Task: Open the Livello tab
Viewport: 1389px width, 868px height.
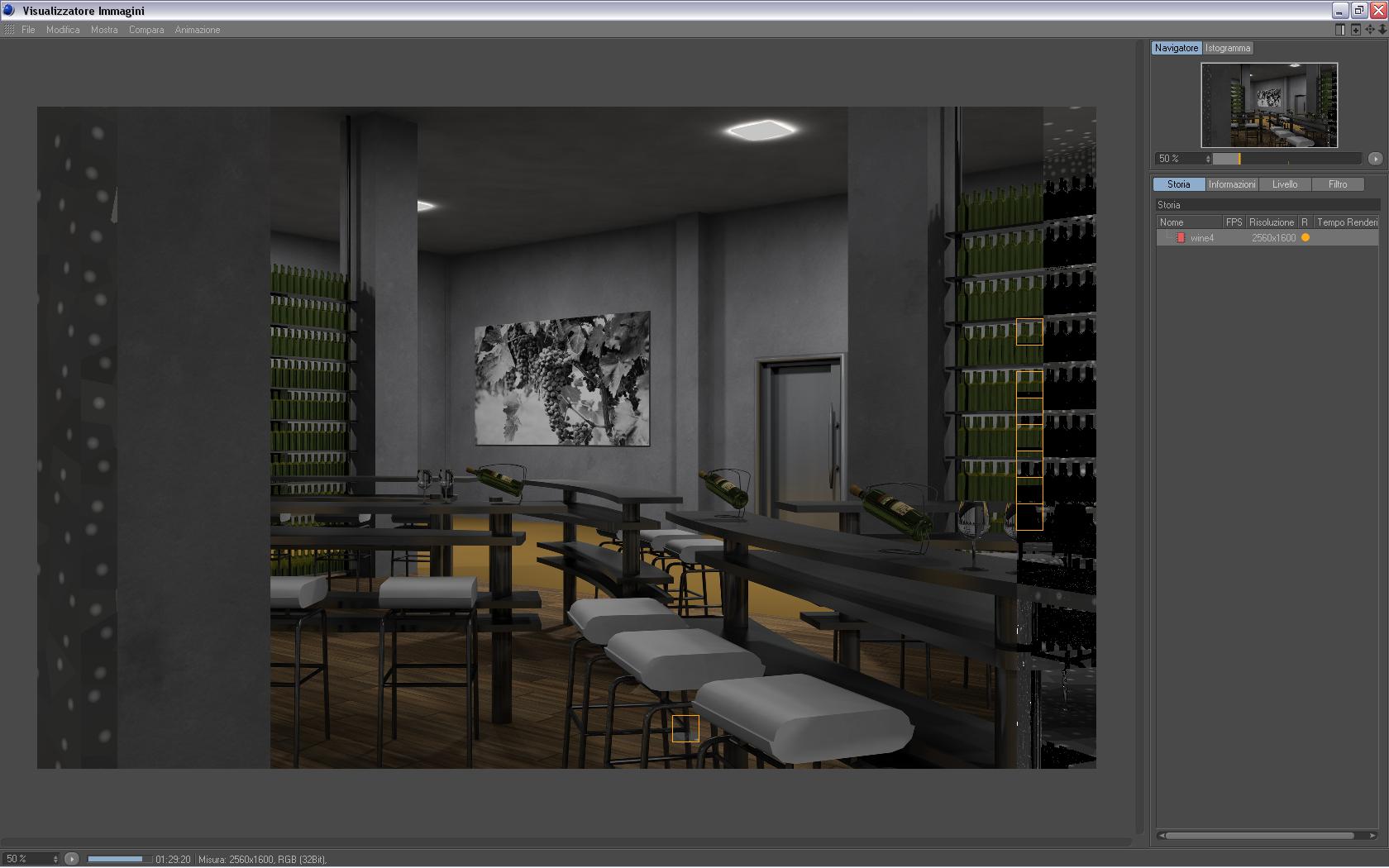Action: tap(1285, 184)
